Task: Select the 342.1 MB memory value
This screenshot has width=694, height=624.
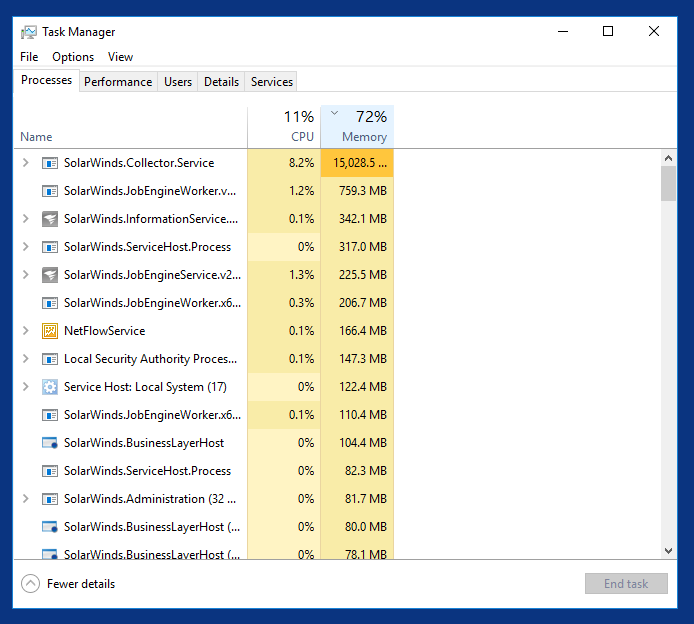Action: pos(362,219)
